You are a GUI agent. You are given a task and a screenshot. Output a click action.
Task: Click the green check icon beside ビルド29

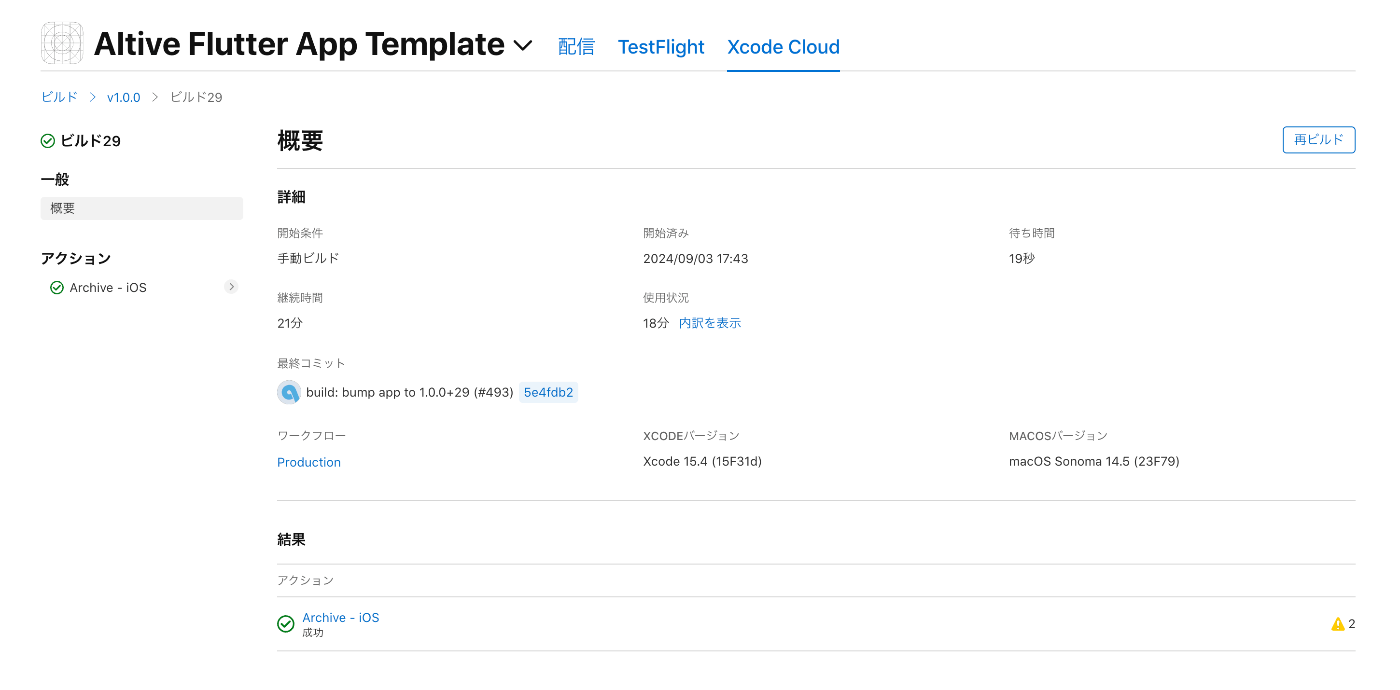[x=48, y=141]
